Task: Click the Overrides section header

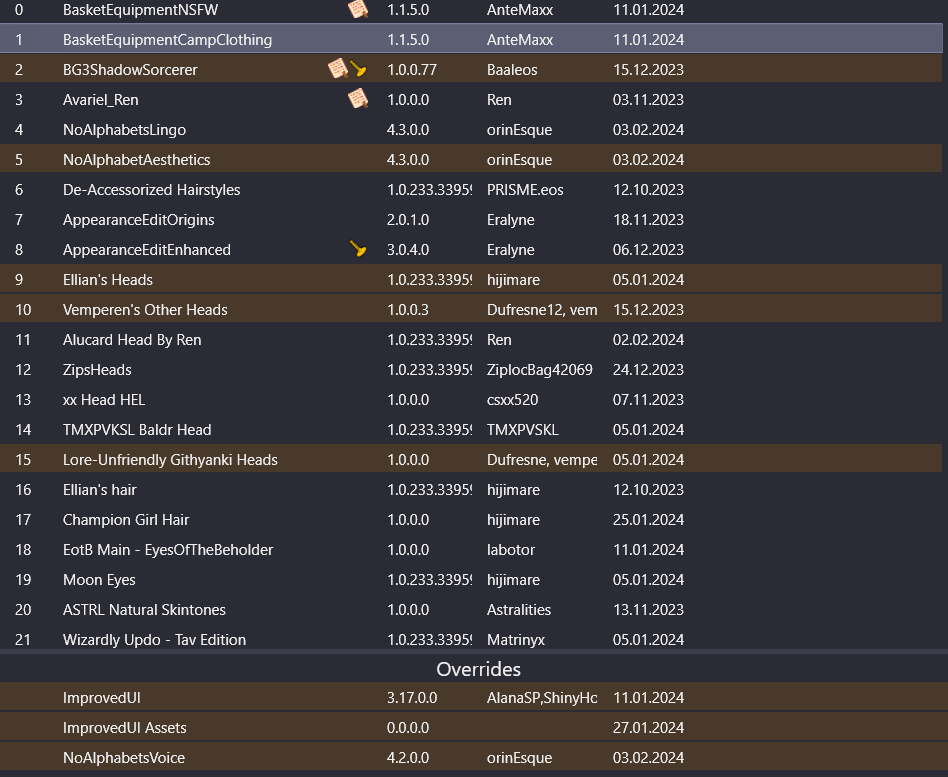Action: click(478, 669)
